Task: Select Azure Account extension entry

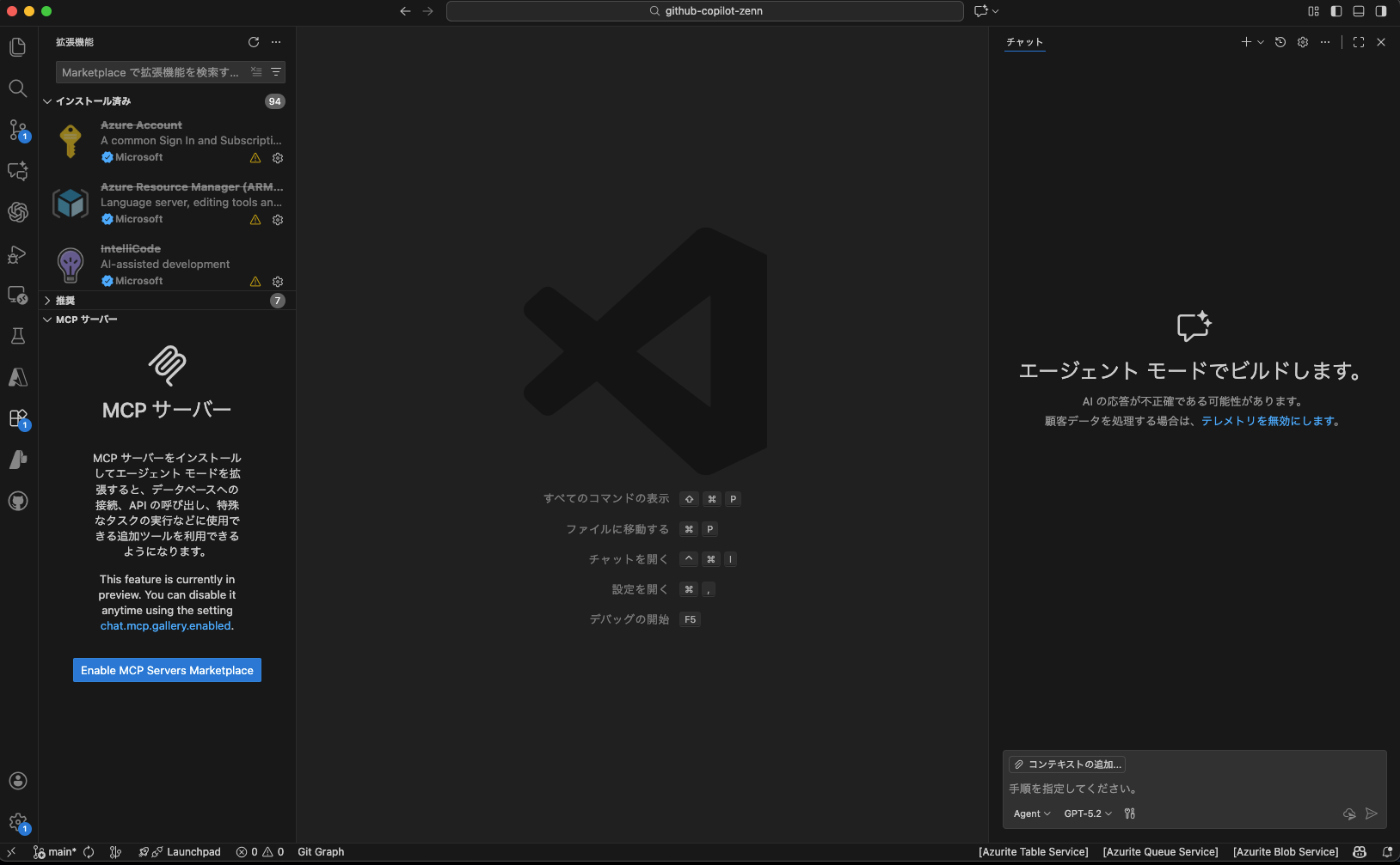Action: 167,141
